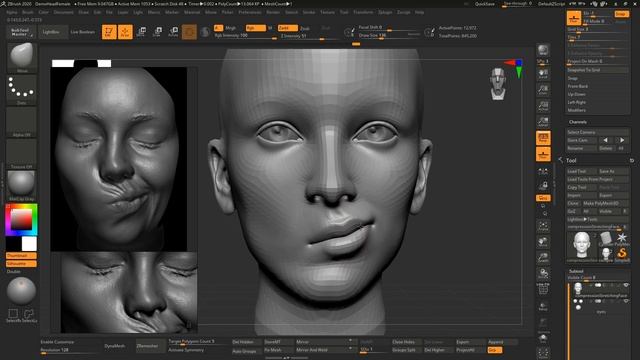Viewport: 640px width, 360px height.
Task: Open the Alpha Off selector
Action: click(x=22, y=122)
